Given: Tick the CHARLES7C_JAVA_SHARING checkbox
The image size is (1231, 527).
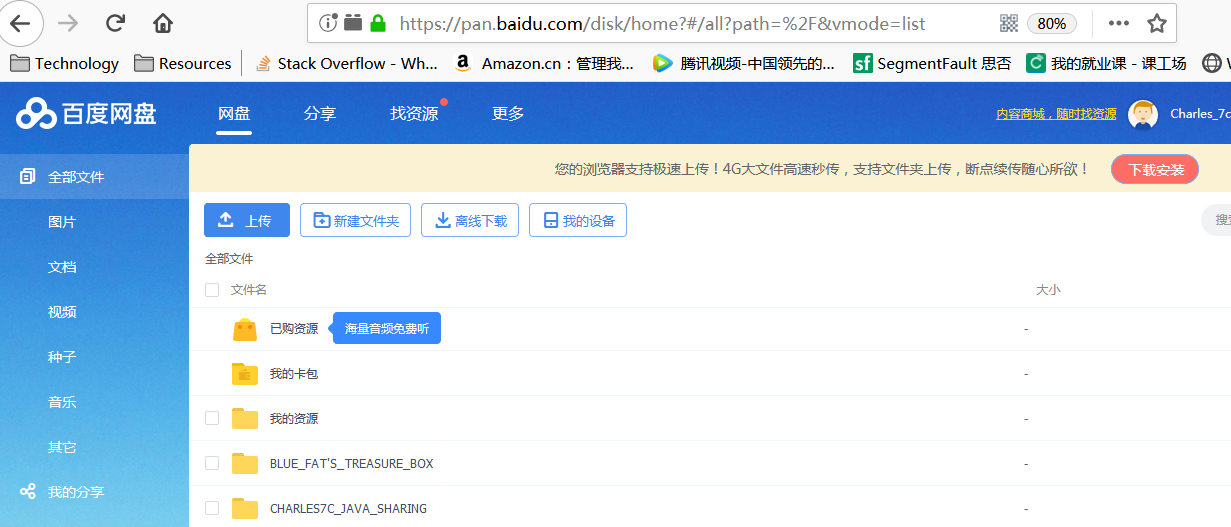Looking at the screenshot, I should pos(212,508).
